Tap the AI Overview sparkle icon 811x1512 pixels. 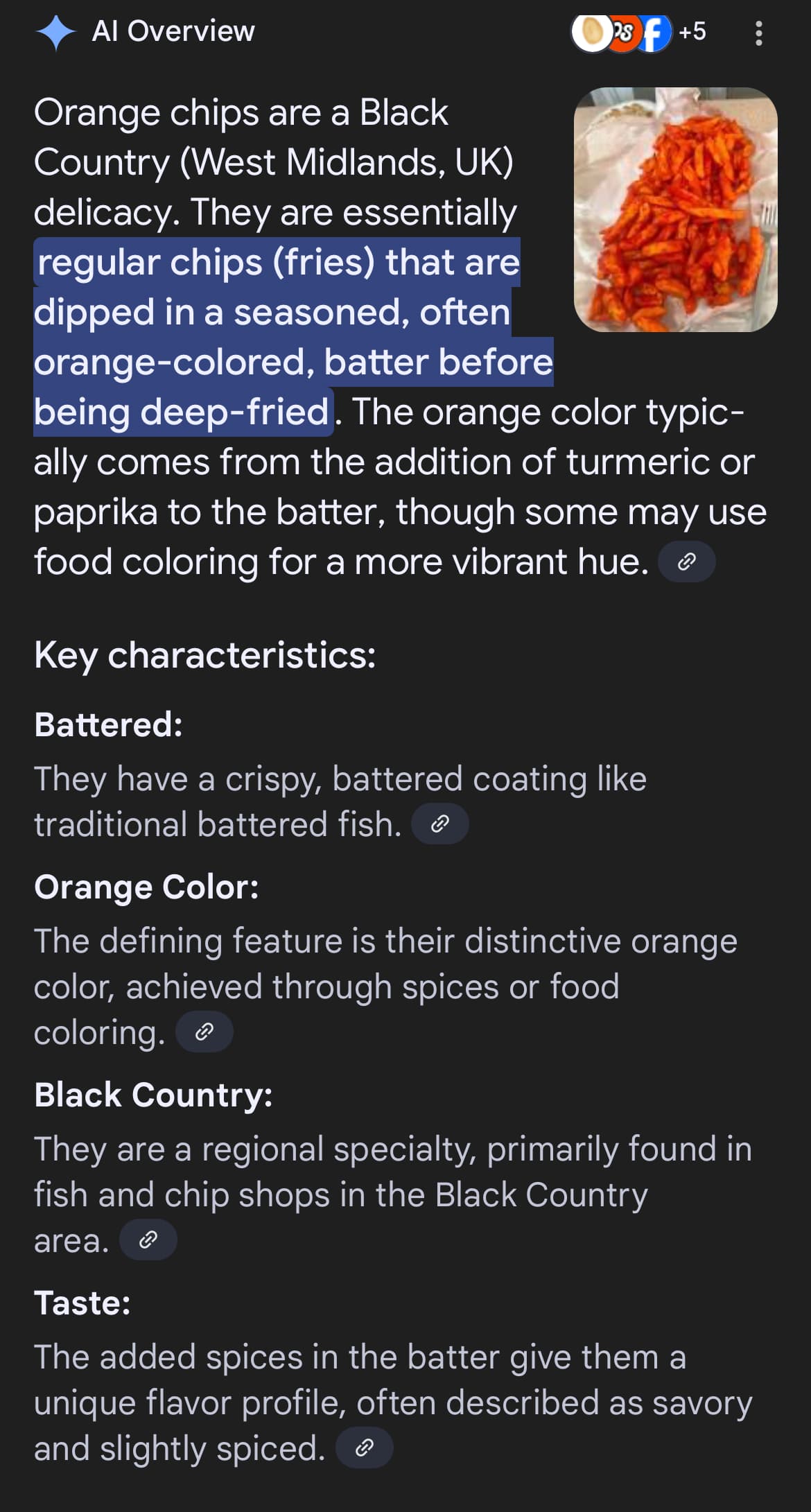(55, 33)
